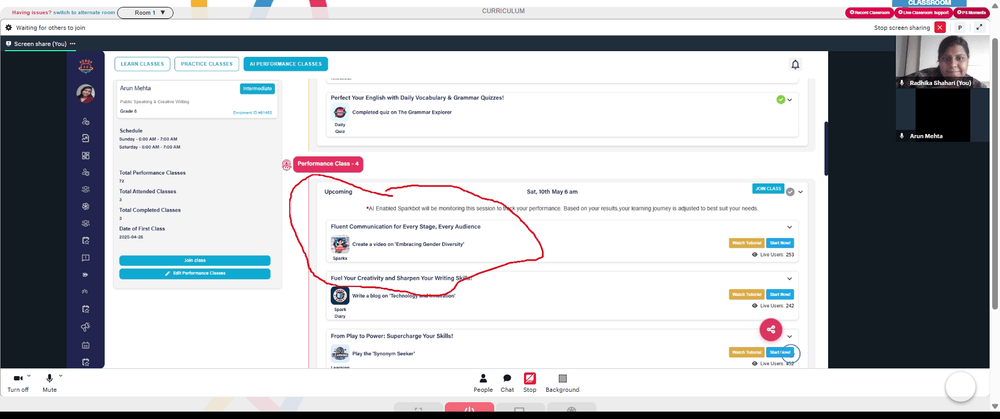Click switch to alternate room link
Viewport: 1000px width, 419px height.
84,12
